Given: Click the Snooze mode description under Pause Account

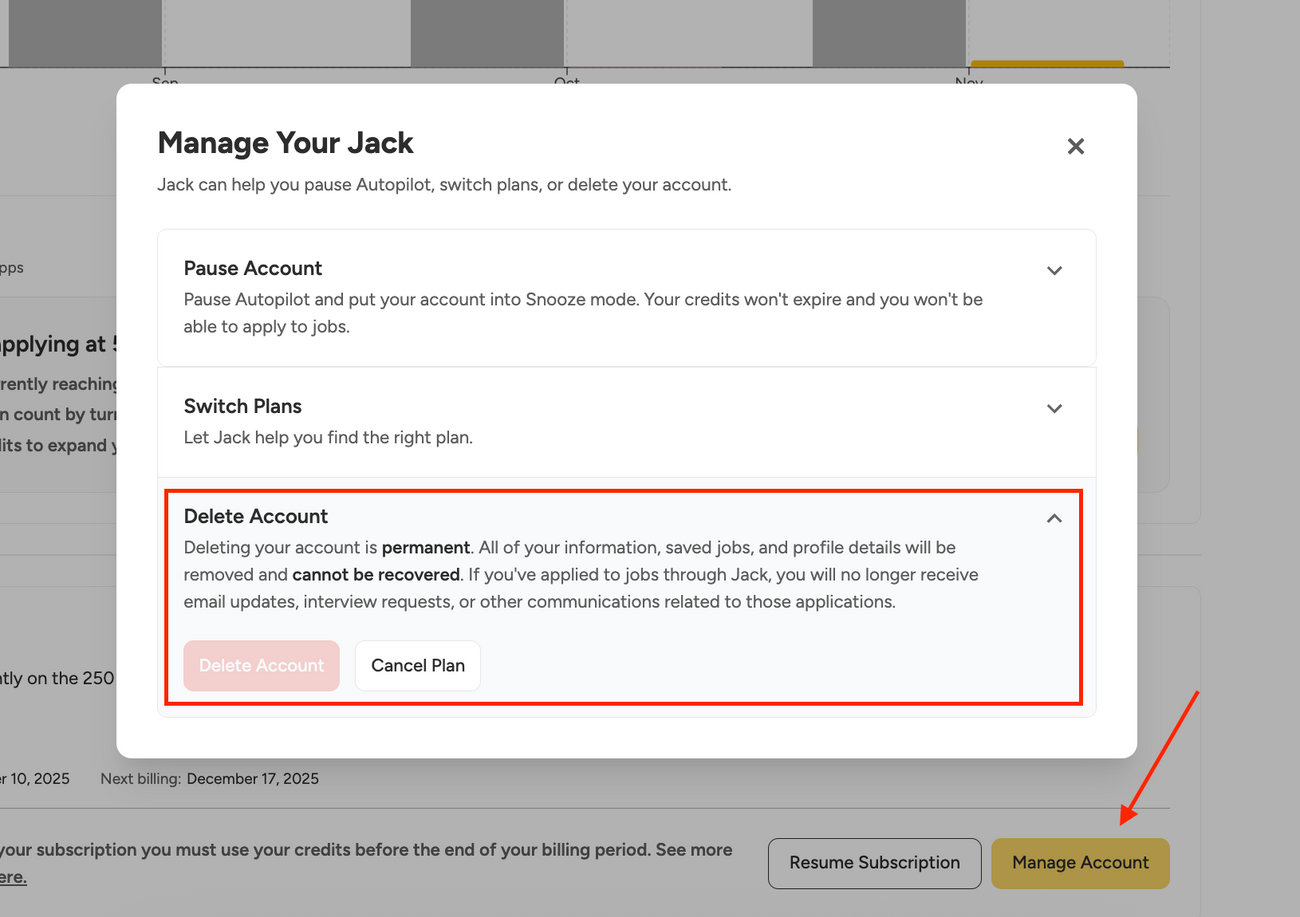Looking at the screenshot, I should (x=583, y=312).
